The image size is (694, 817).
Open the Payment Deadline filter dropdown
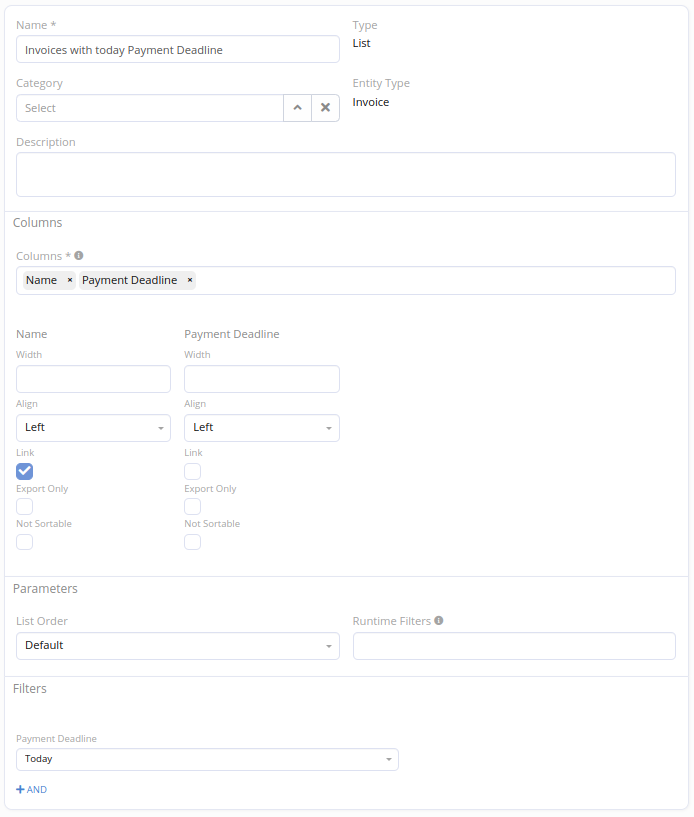[207, 760]
